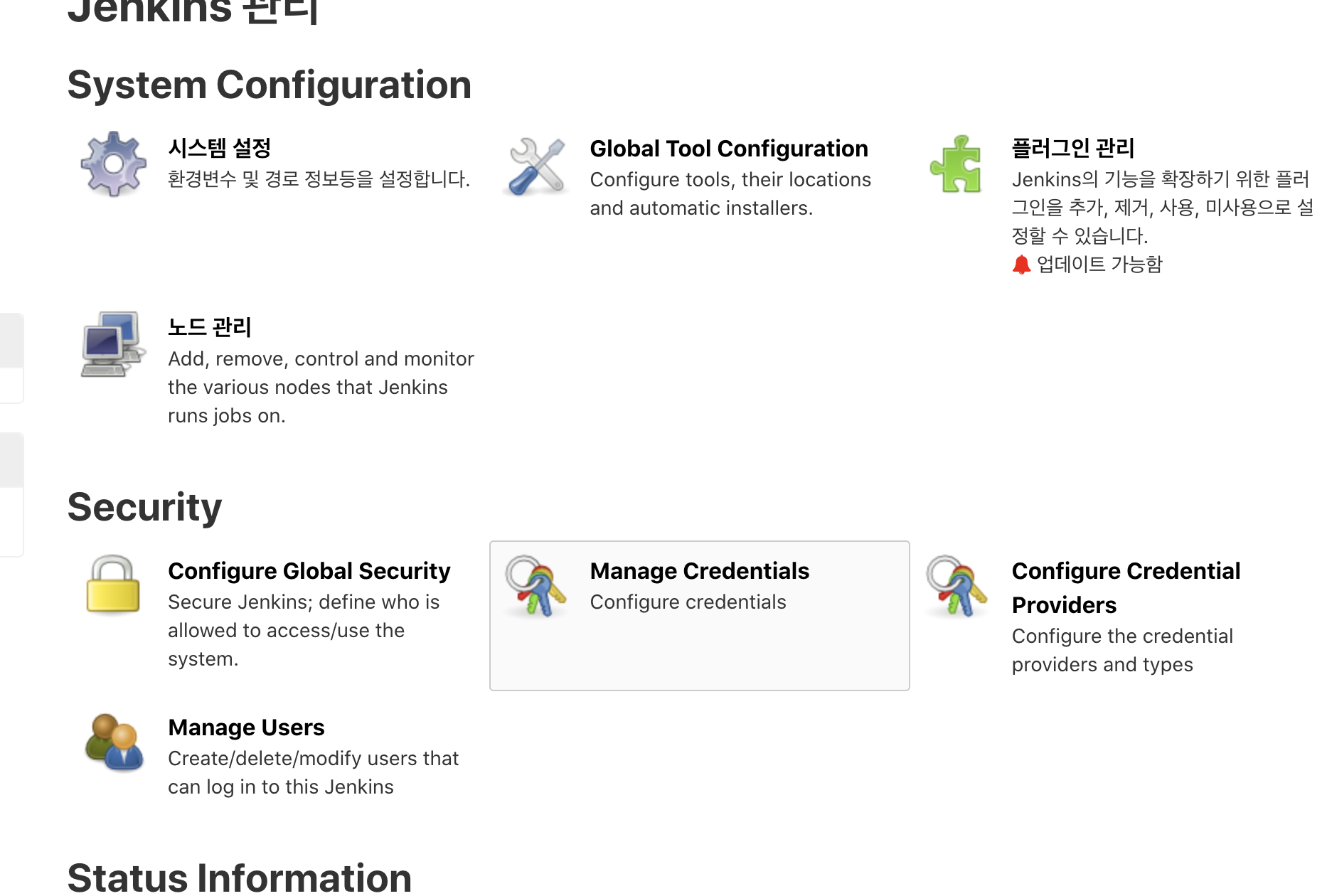Open 플러그인 관리 page
The image size is (1327, 896).
[x=1072, y=148]
